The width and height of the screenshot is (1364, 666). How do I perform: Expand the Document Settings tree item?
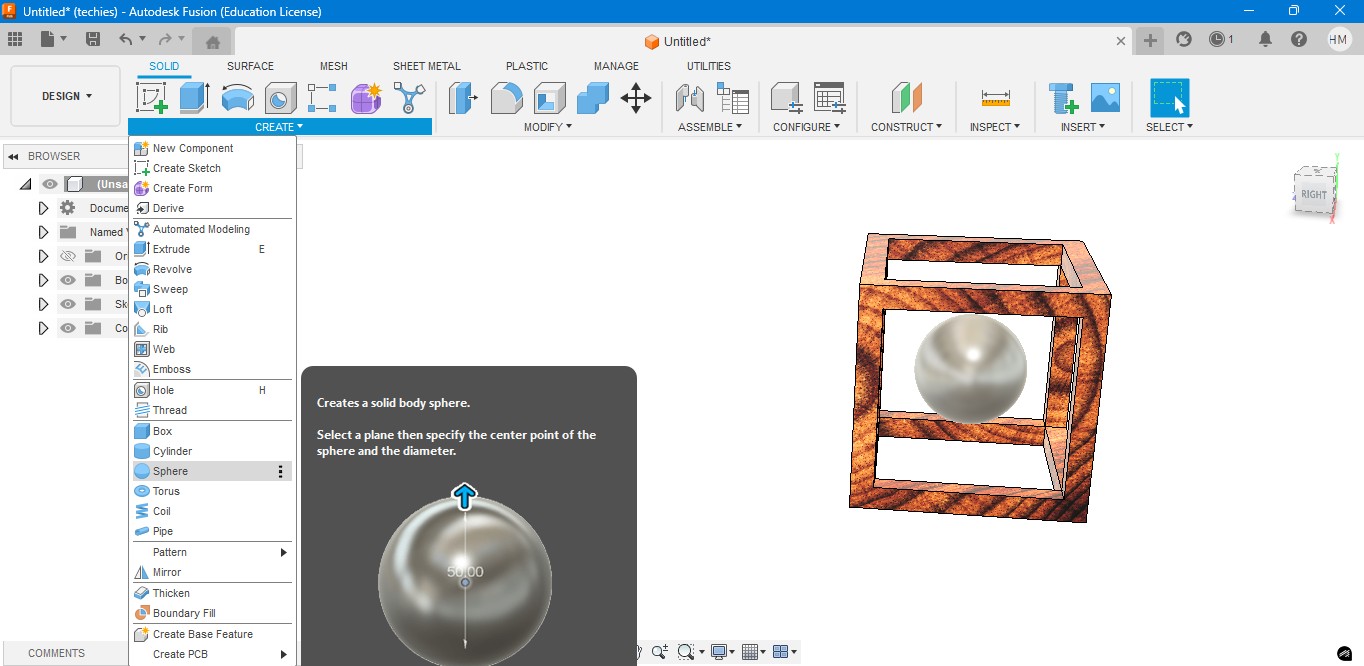click(43, 208)
